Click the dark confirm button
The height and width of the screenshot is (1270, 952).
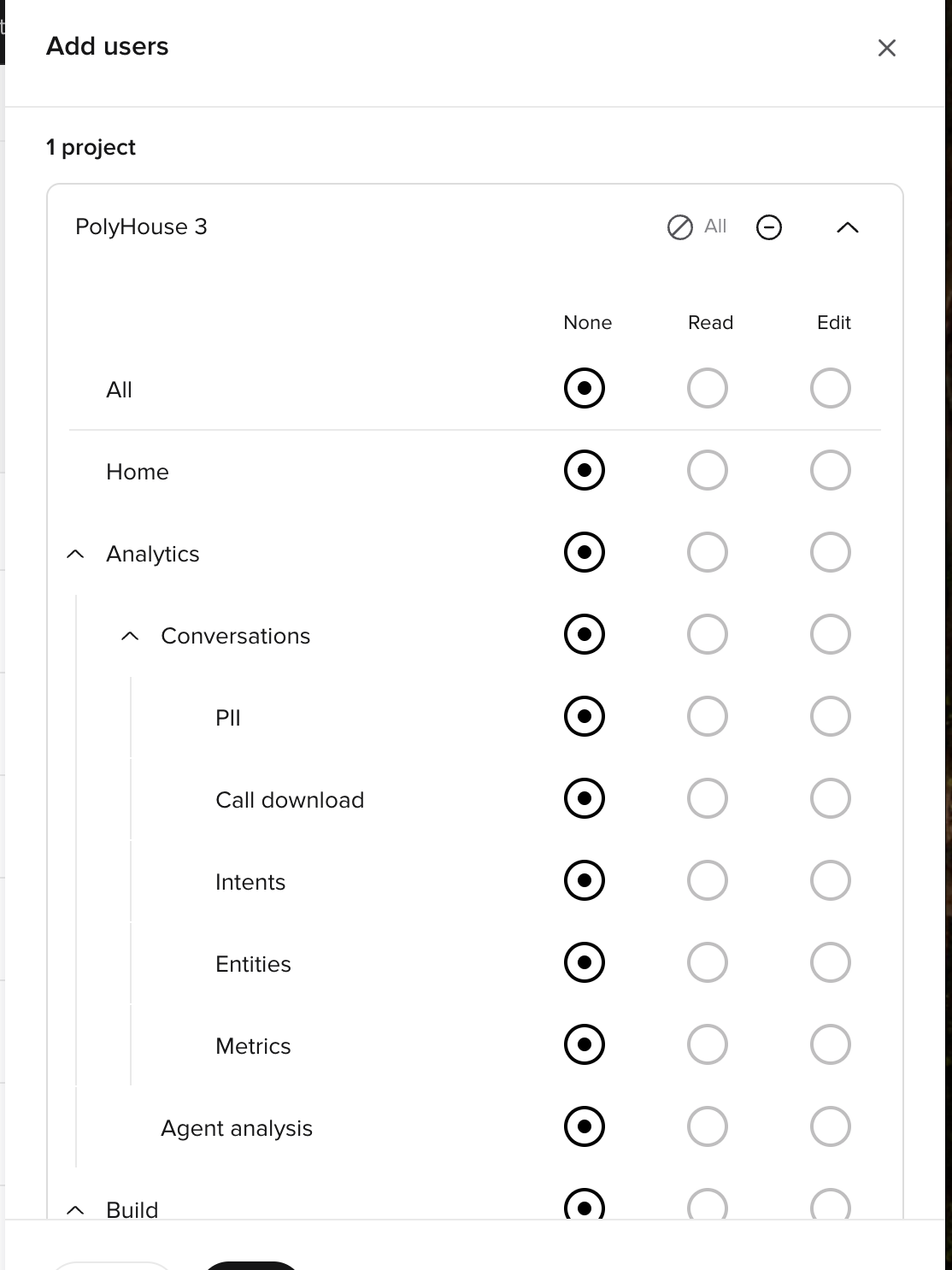pos(251,1265)
